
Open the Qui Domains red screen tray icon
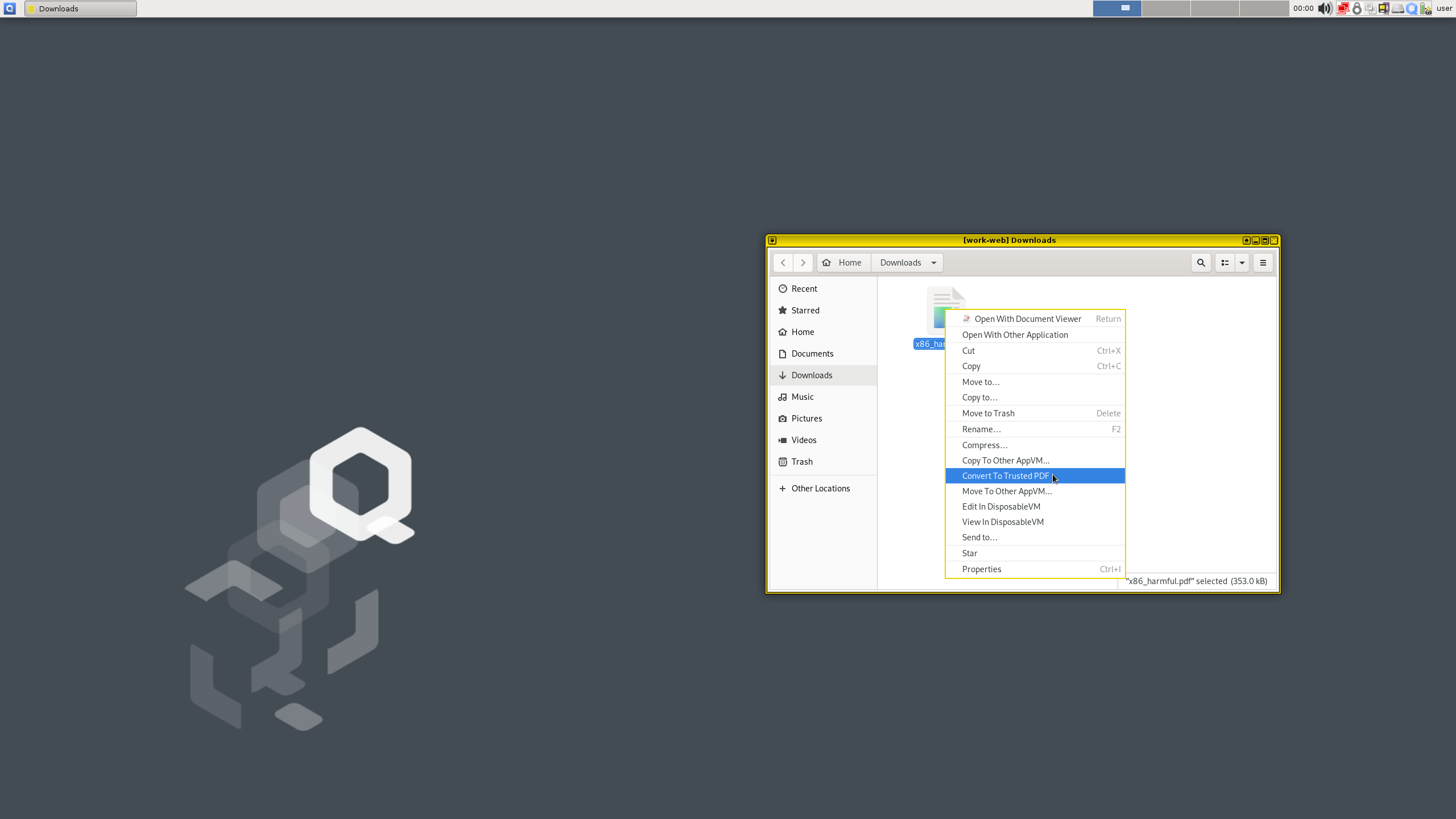pos(1343,9)
